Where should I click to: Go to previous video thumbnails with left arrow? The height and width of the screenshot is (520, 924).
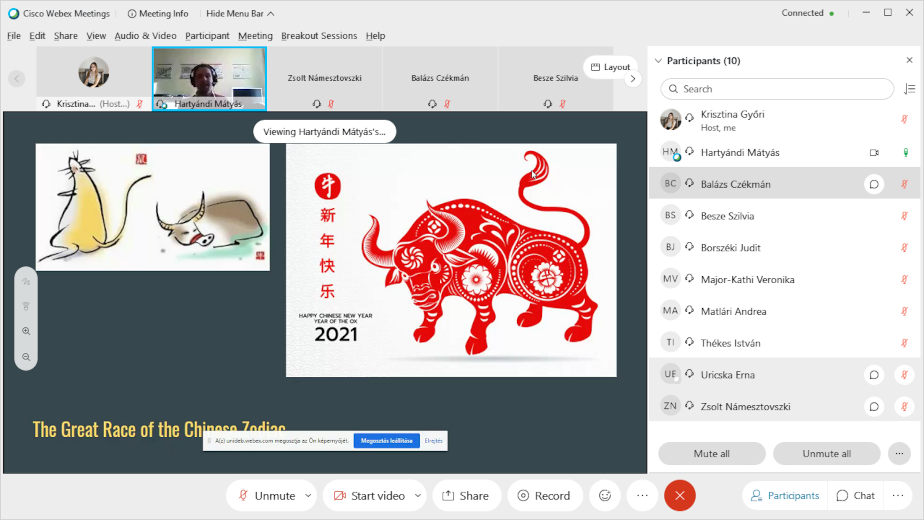(16, 78)
